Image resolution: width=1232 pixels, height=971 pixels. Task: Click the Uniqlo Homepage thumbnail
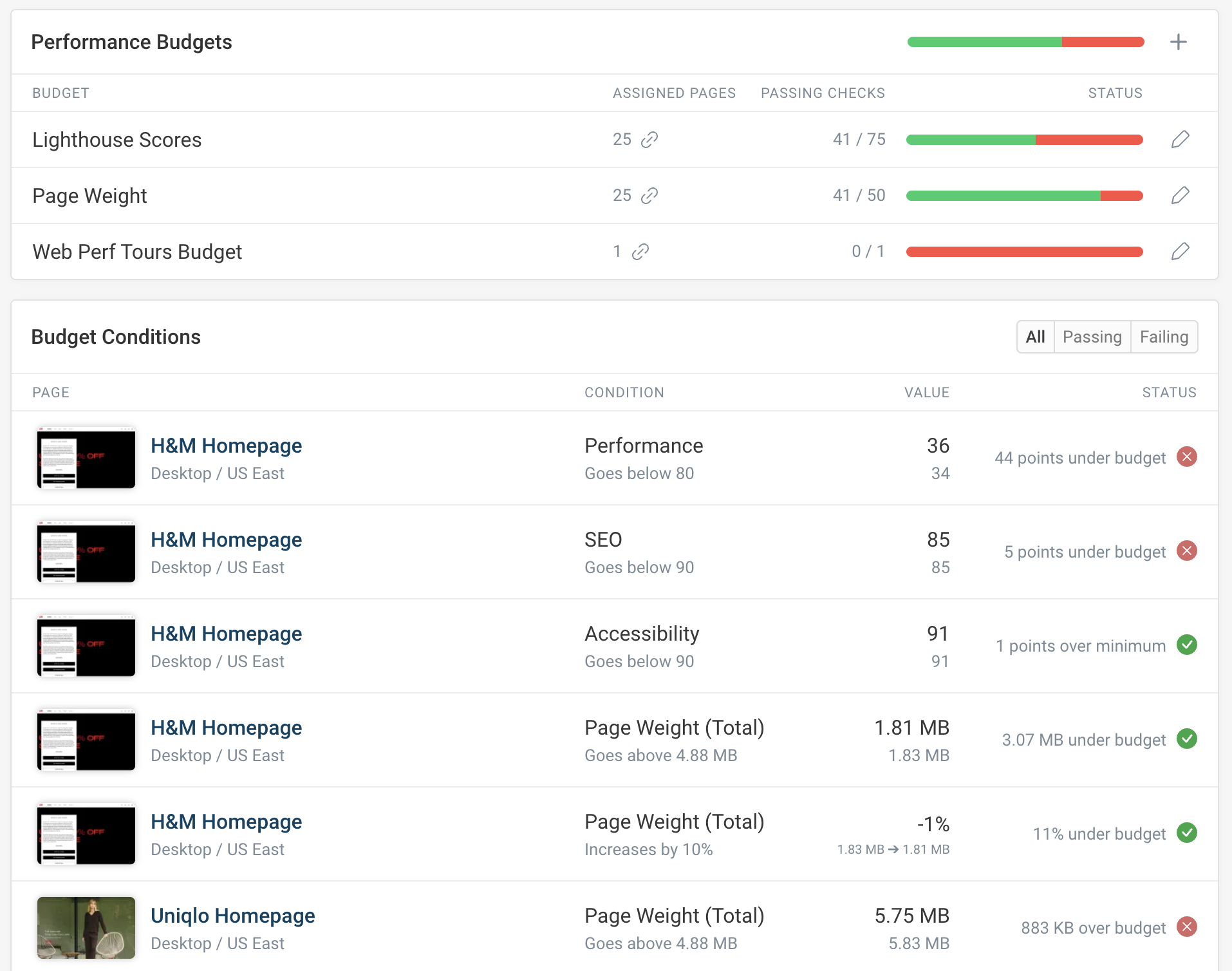(86, 928)
